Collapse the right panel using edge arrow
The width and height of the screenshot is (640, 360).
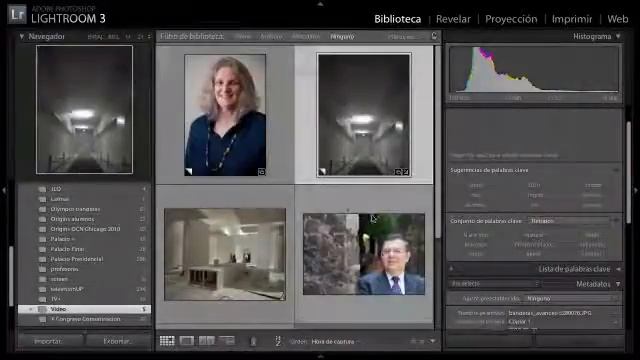(636, 190)
